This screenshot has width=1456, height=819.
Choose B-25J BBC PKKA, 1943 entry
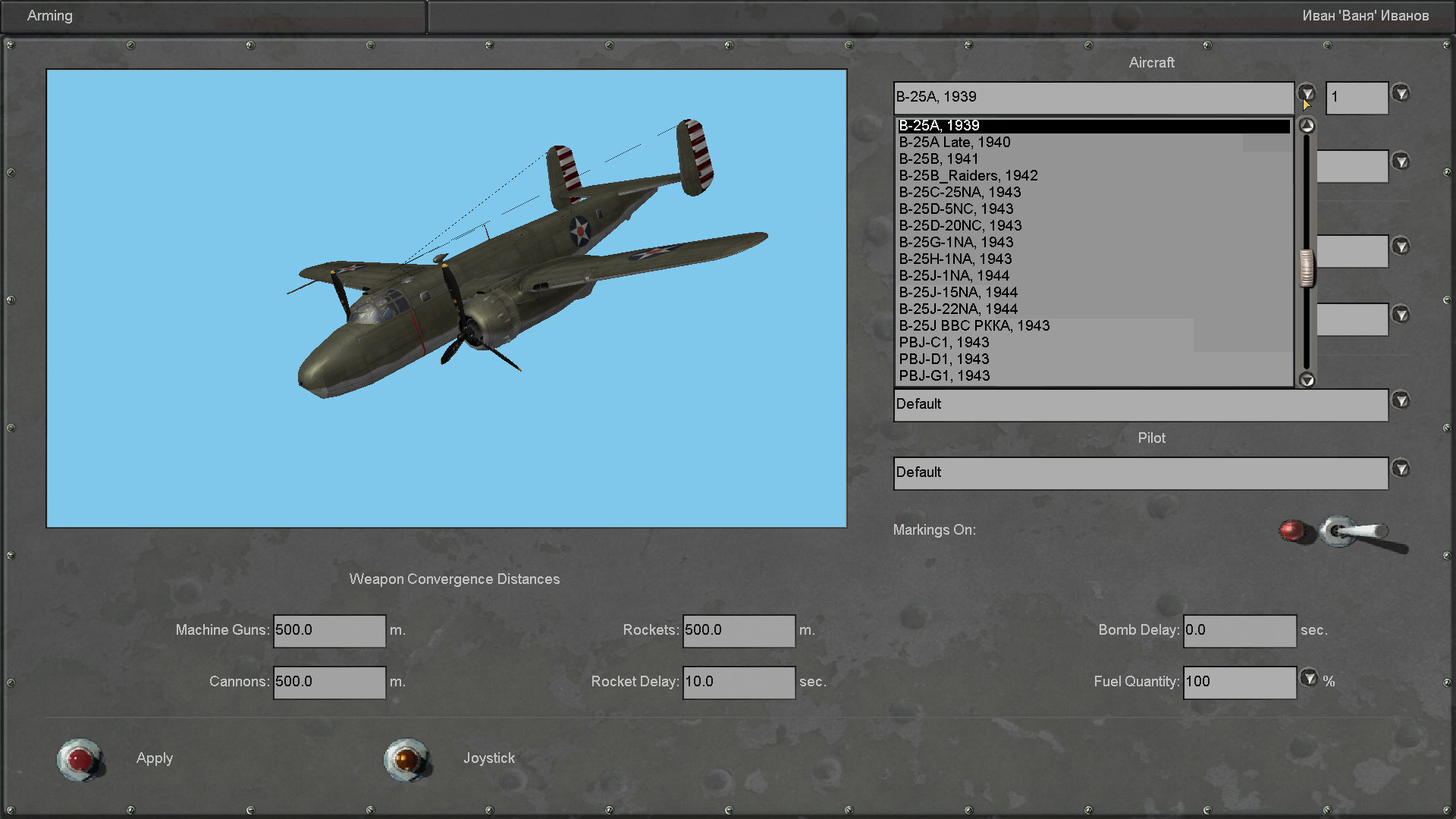click(974, 326)
